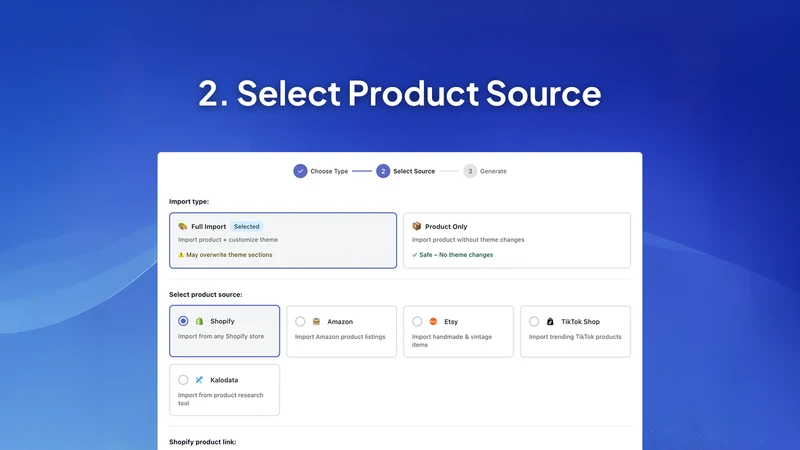Click 'Import trending TikTok products' text
Screen dimensions: 800x450
click(x=575, y=337)
